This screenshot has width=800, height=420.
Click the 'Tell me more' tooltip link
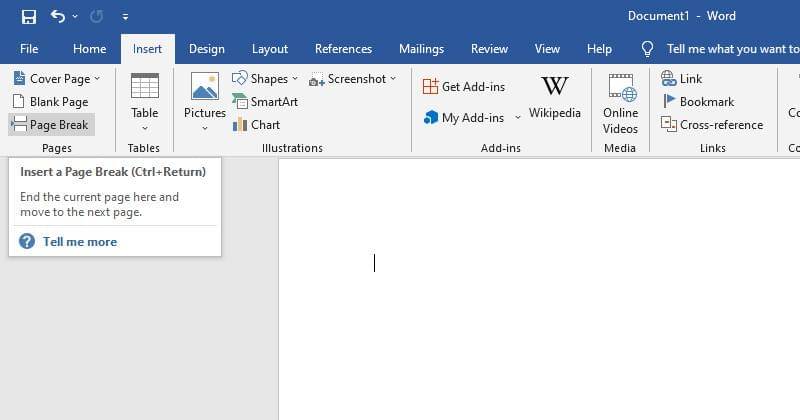79,242
